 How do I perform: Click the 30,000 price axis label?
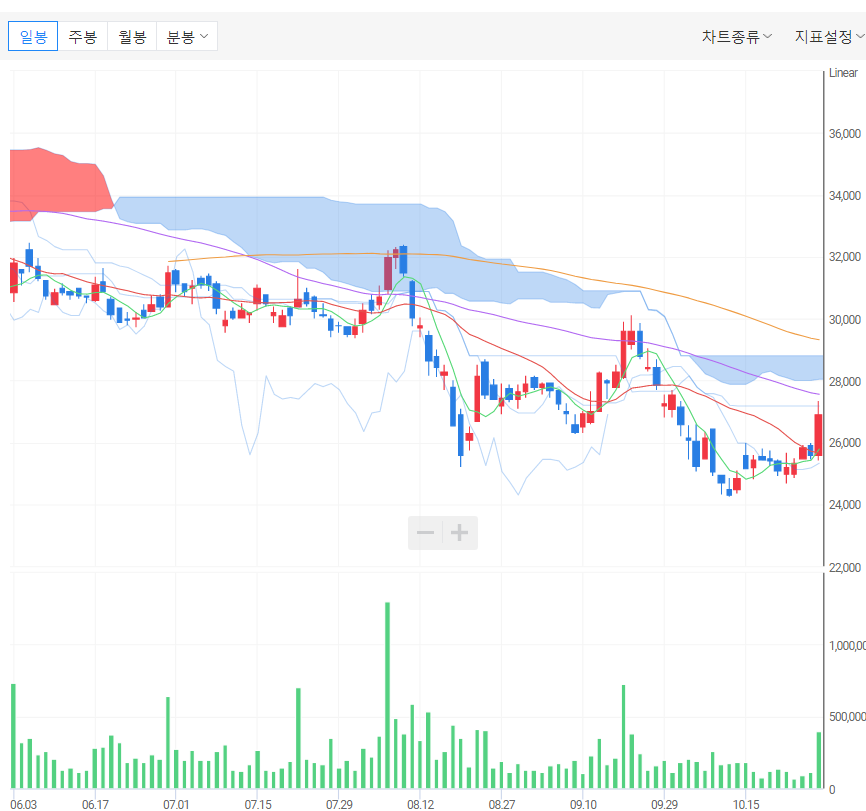pos(844,320)
